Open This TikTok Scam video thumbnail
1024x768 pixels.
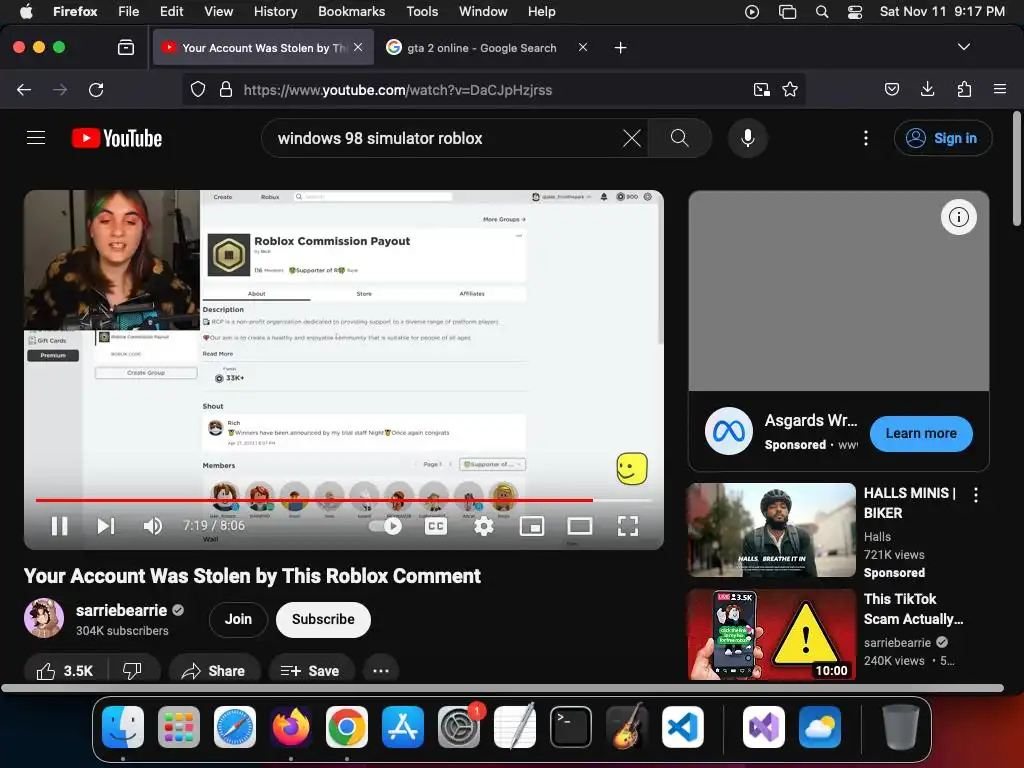pos(771,635)
